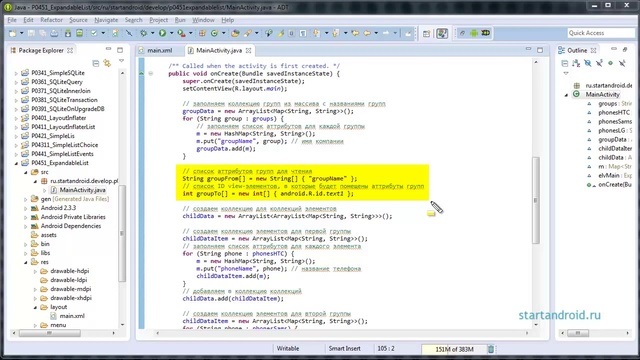Select the Java perspective icon
The width and height of the screenshot is (640, 360).
[442, 33]
